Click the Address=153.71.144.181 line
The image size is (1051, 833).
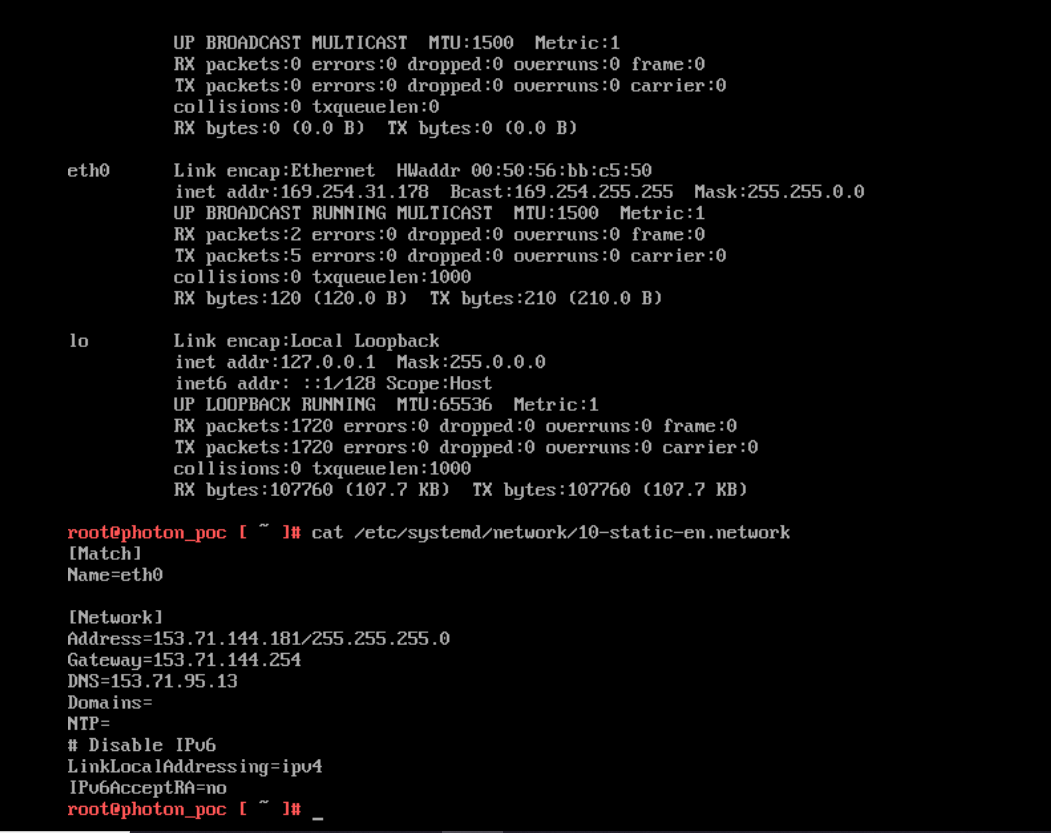point(258,639)
